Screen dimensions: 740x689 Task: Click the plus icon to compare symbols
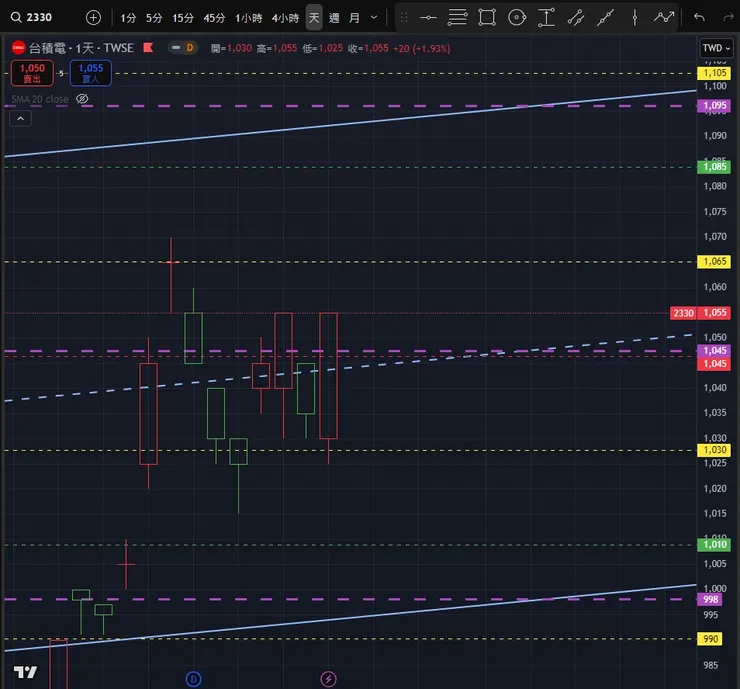tap(93, 17)
